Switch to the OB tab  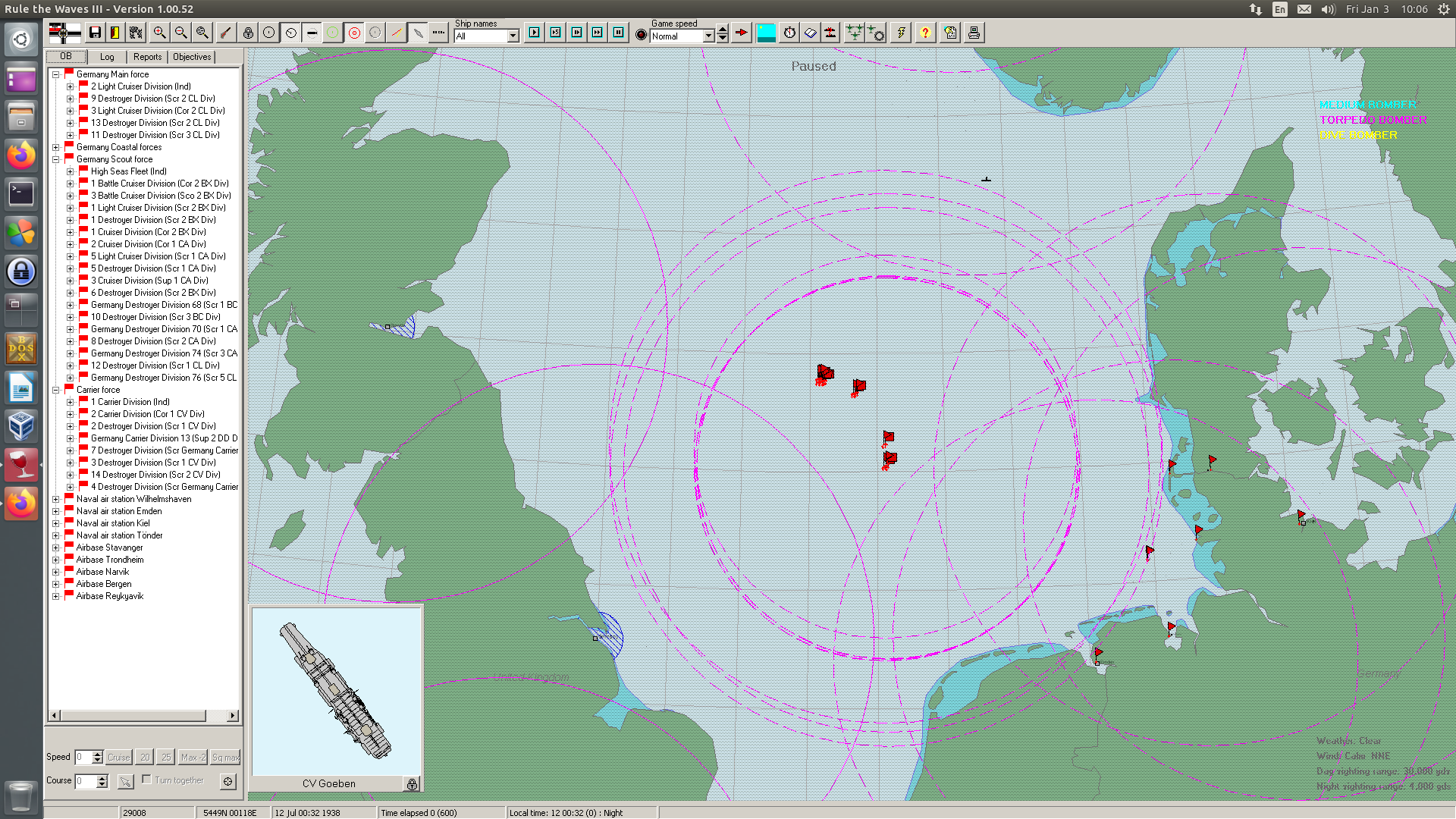pyautogui.click(x=66, y=56)
